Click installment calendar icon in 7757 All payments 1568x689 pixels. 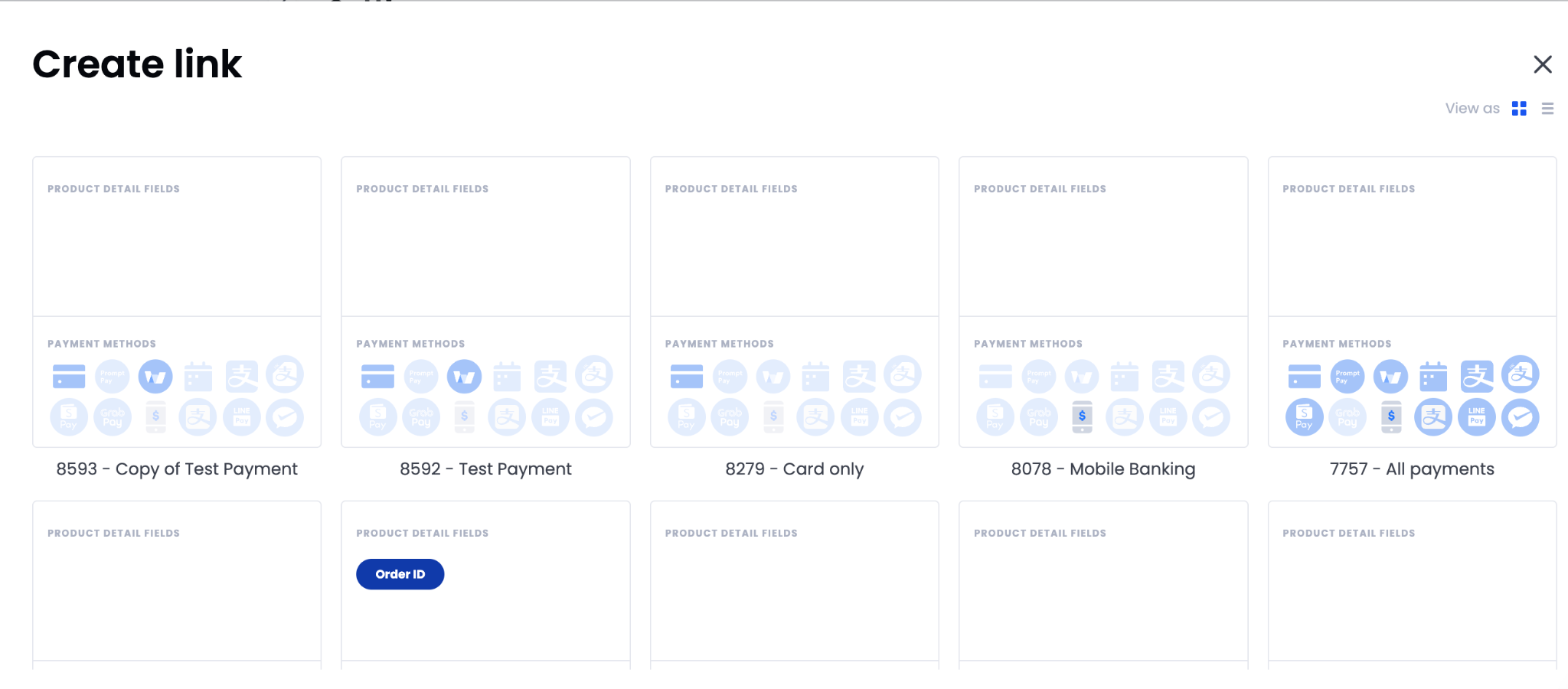pyautogui.click(x=1433, y=376)
